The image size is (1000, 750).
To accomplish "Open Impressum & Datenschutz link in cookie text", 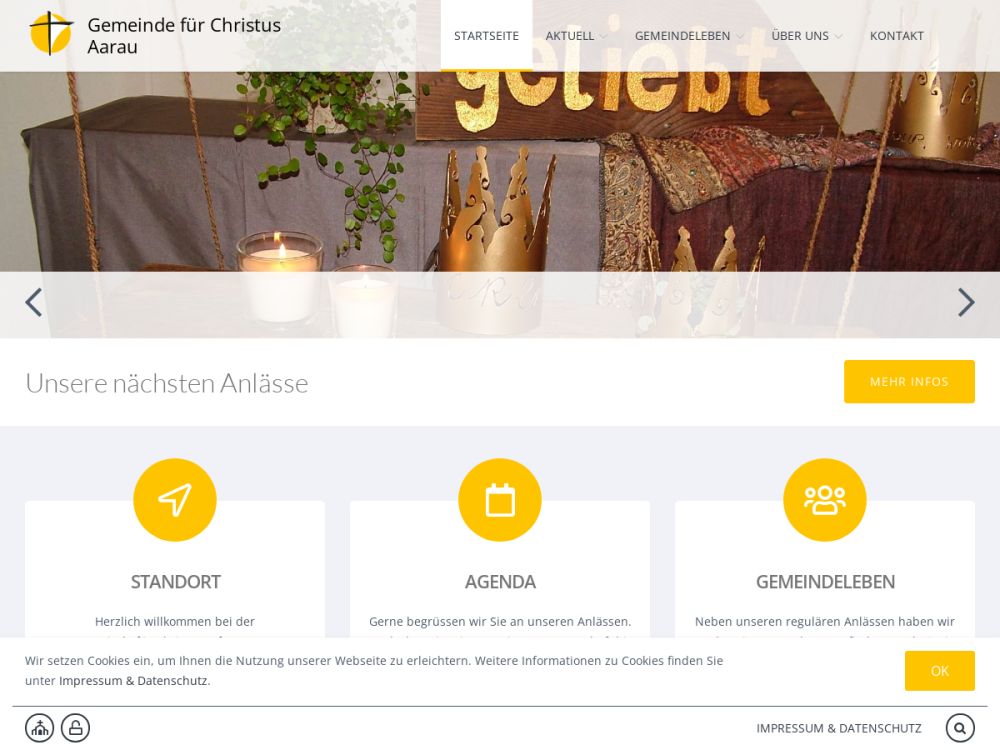I will tap(133, 680).
